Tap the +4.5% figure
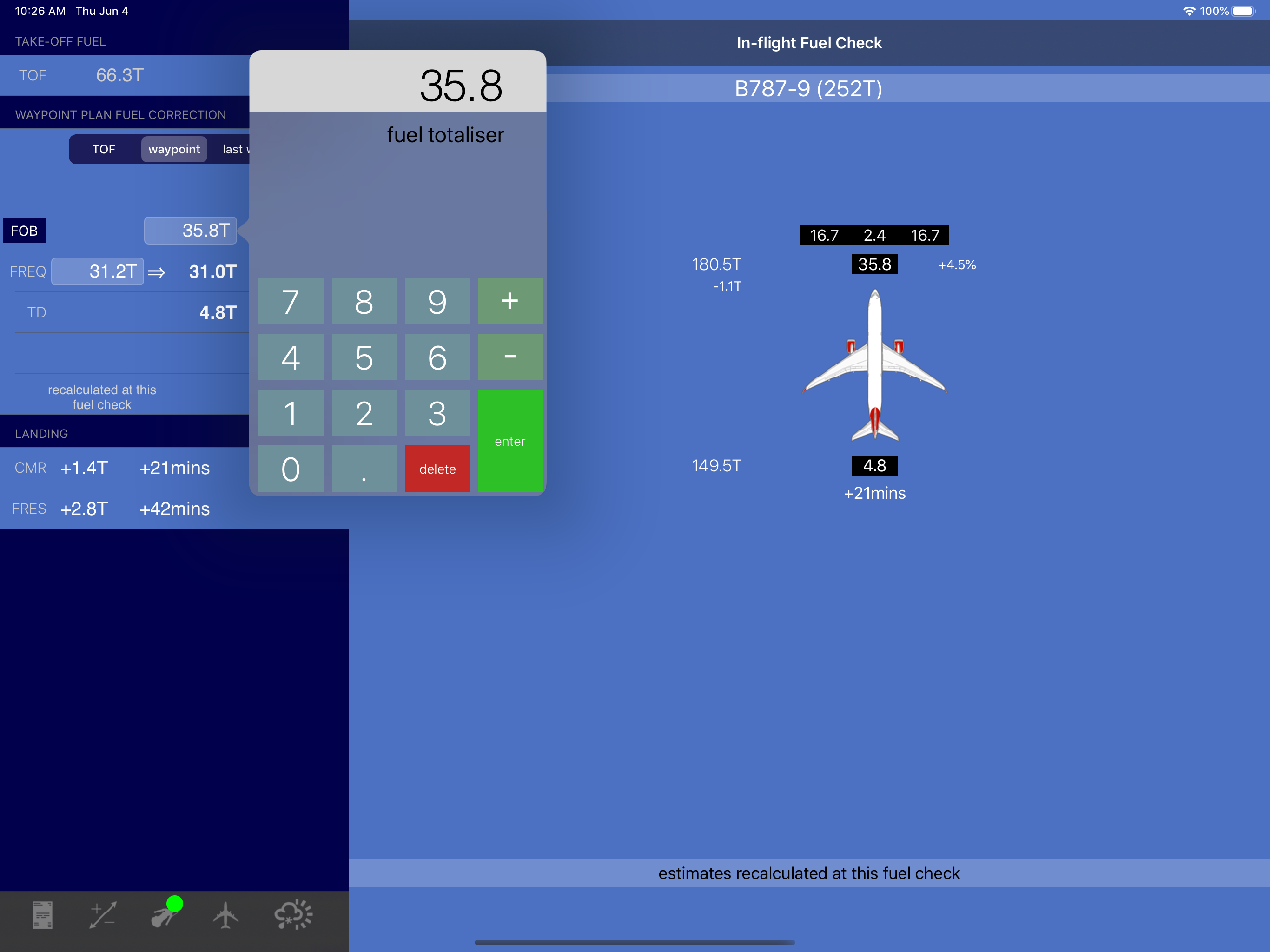This screenshot has height=952, width=1270. click(957, 264)
